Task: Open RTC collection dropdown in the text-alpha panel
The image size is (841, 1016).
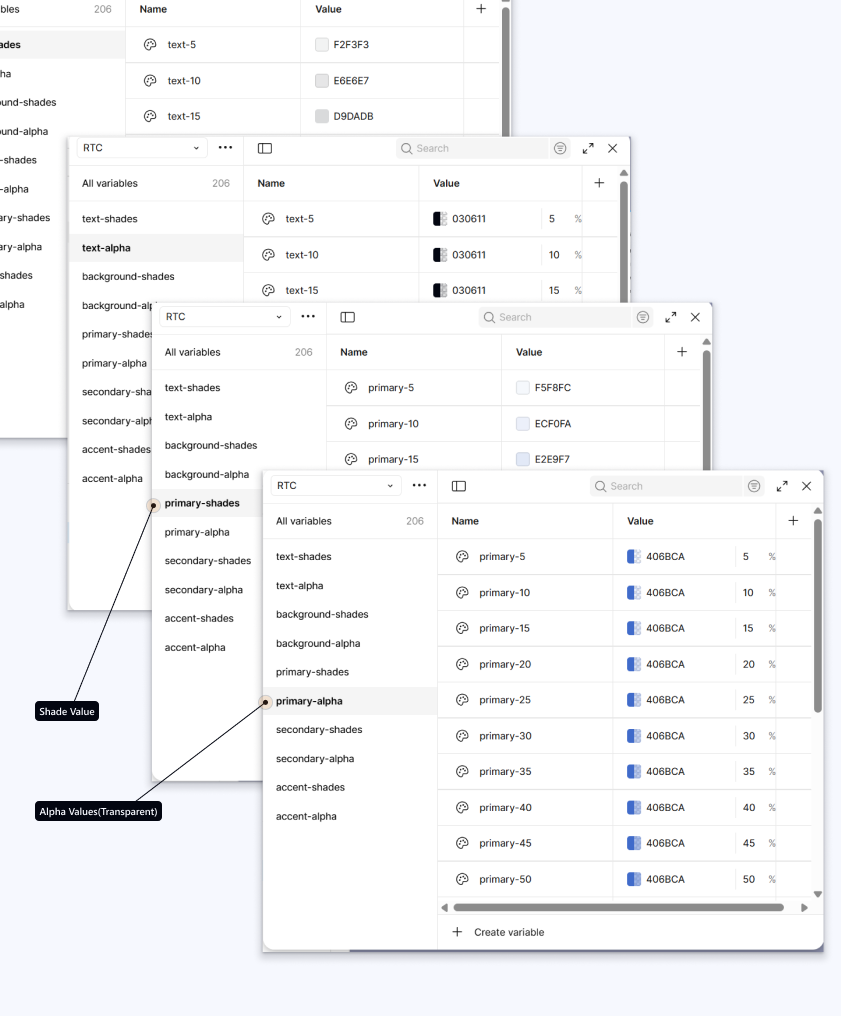Action: (x=141, y=148)
